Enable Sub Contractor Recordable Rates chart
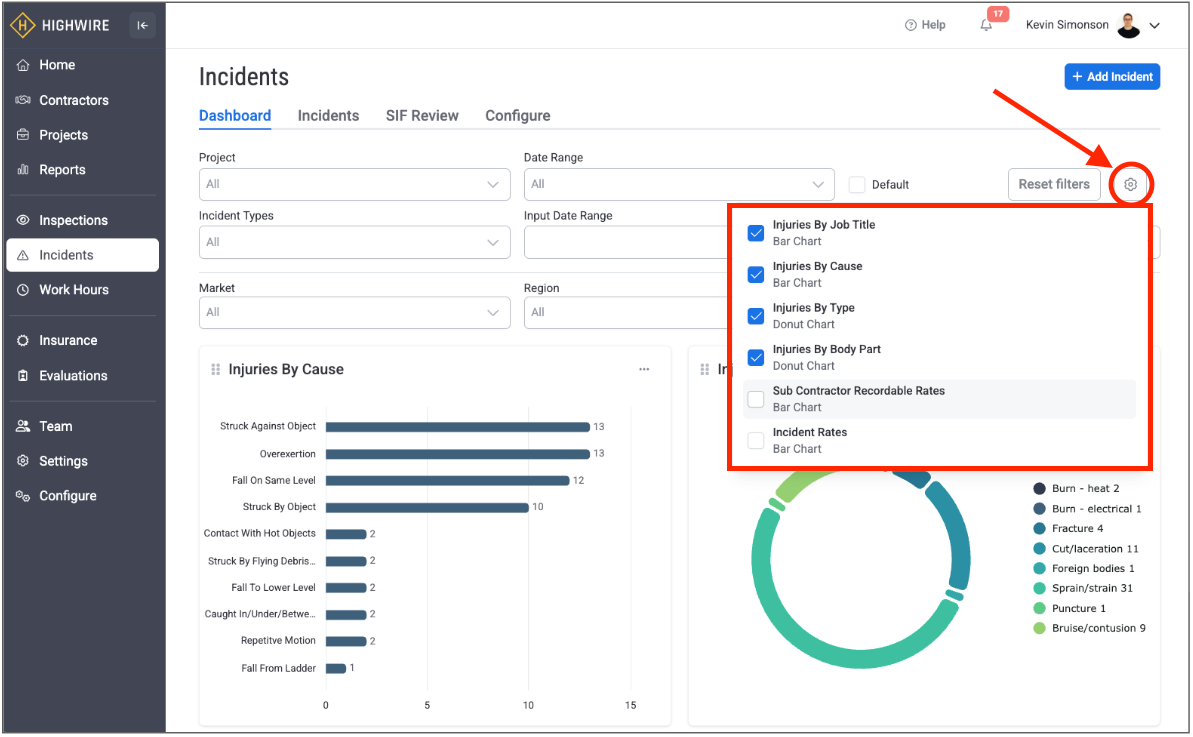The width and height of the screenshot is (1193, 737). coord(756,399)
